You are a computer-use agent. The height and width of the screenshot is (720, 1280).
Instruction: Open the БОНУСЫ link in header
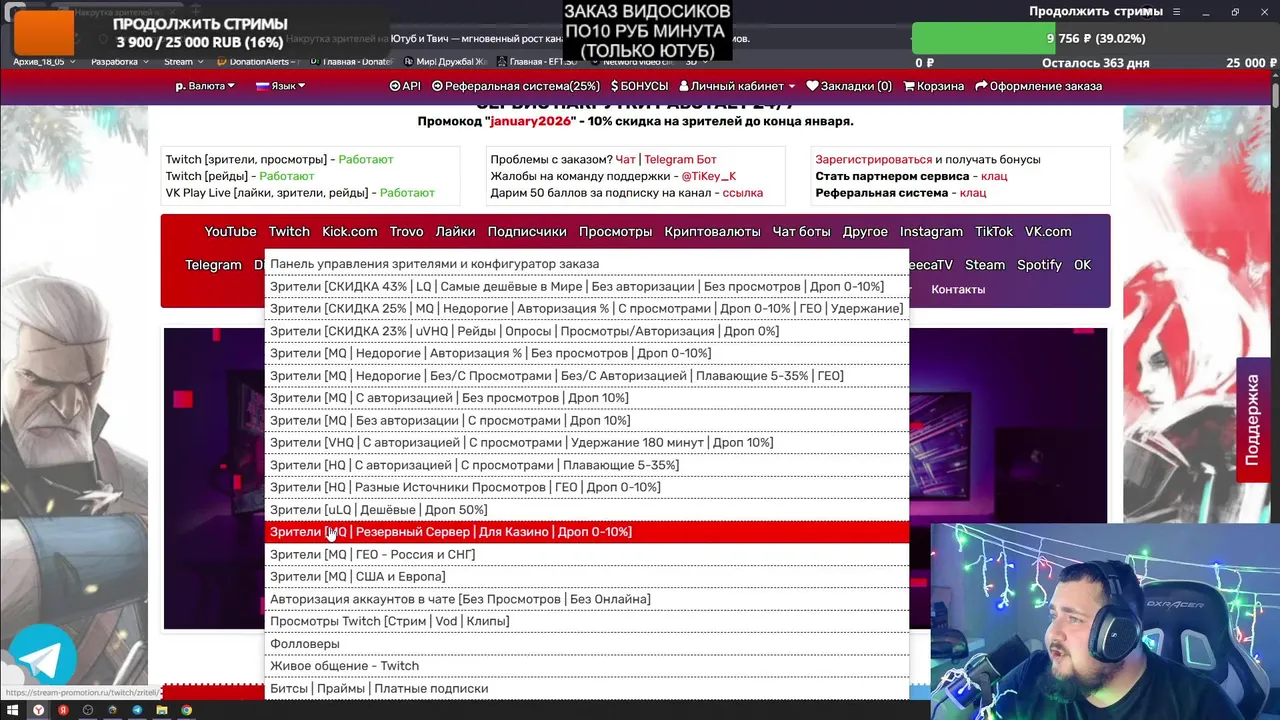tap(639, 86)
